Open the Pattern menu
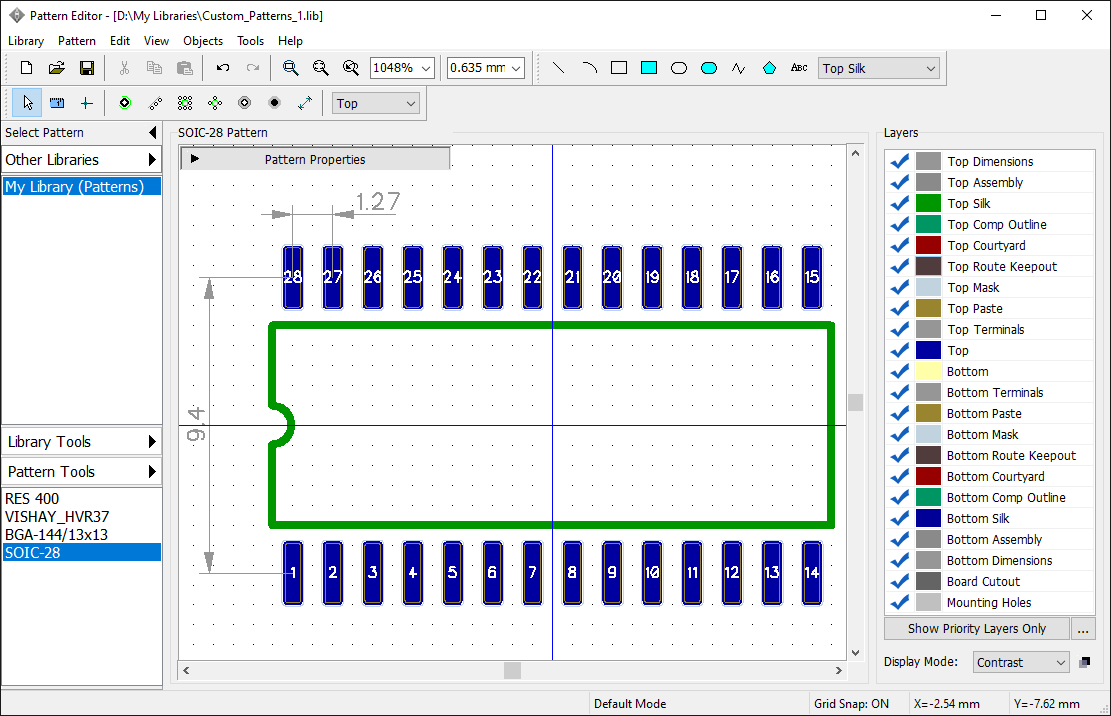The image size is (1111, 716). click(x=77, y=41)
